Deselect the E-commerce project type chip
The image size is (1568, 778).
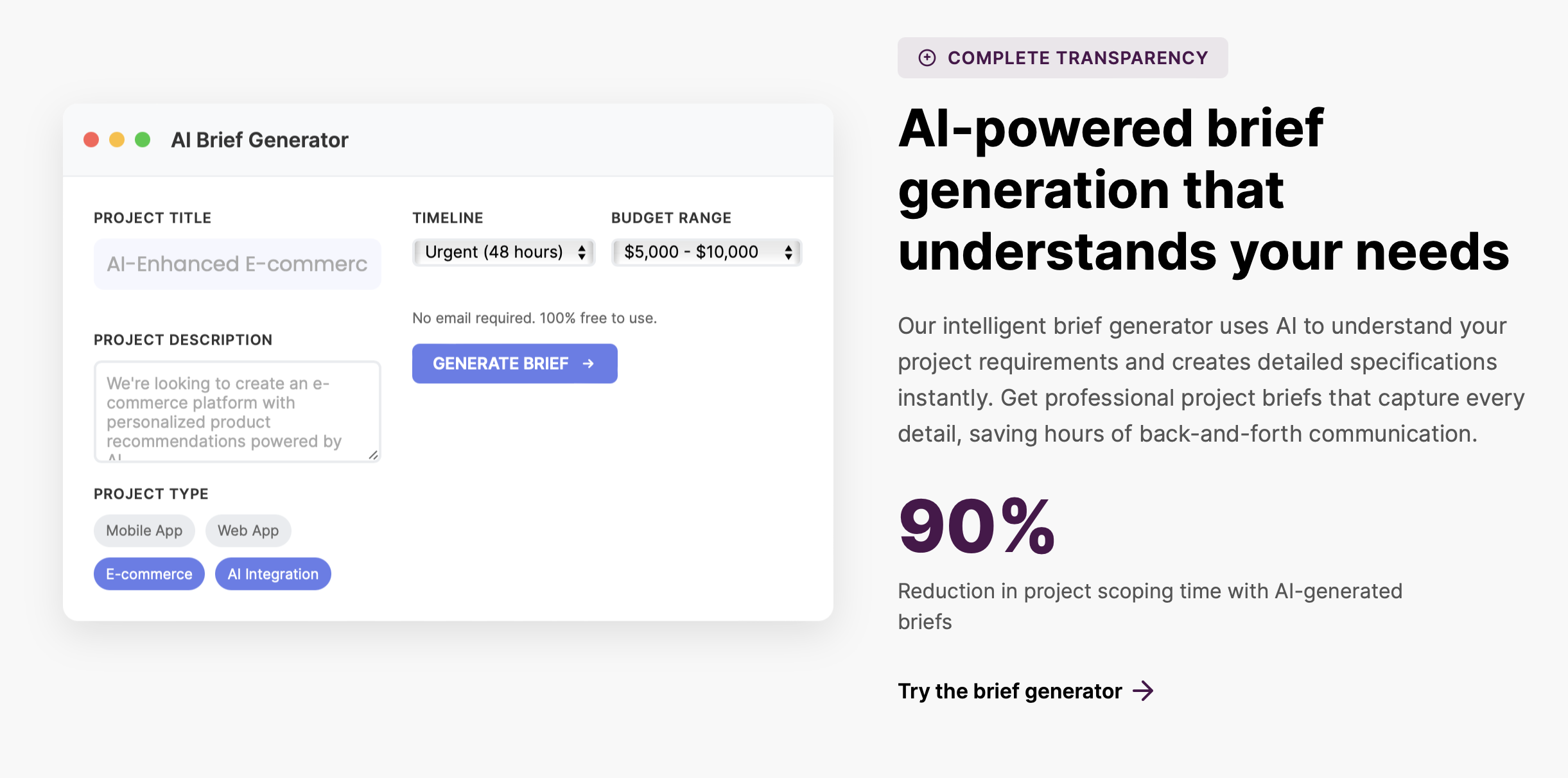149,574
